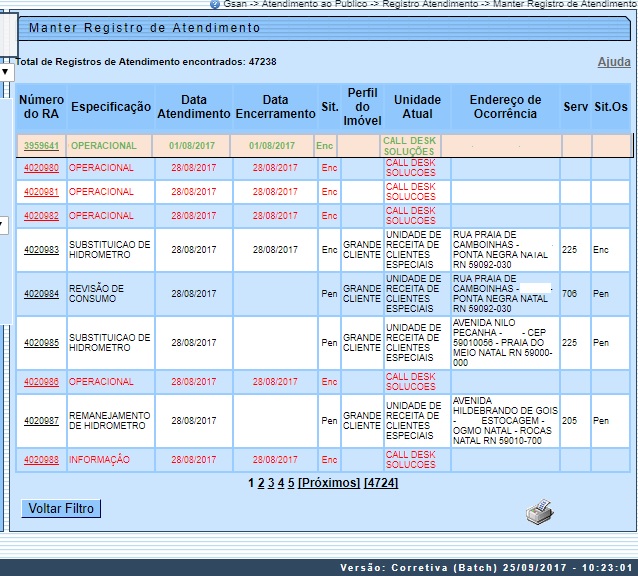
Task: Open RA 4020988 informação record
Action: click(41, 459)
